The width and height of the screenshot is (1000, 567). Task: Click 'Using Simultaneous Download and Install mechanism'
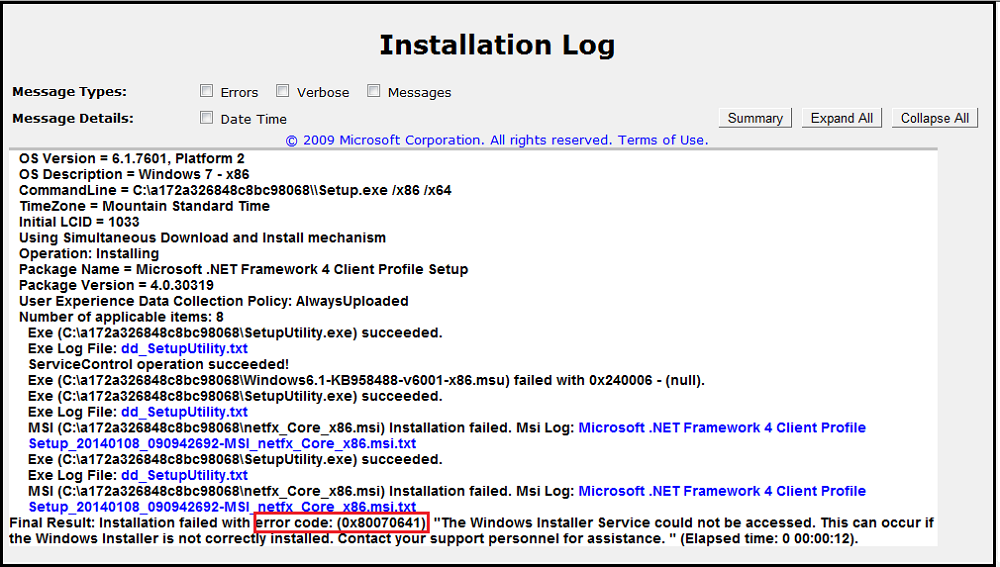[202, 238]
